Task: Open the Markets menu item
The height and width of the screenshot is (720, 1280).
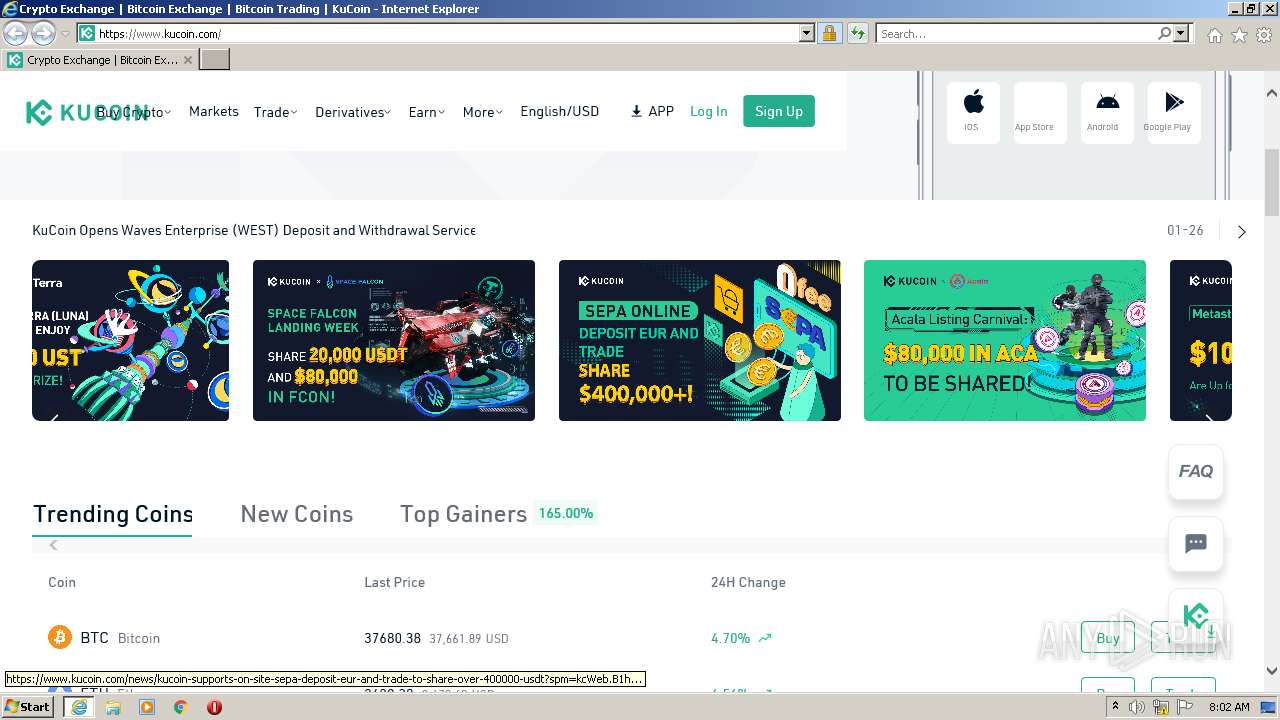Action: click(214, 111)
